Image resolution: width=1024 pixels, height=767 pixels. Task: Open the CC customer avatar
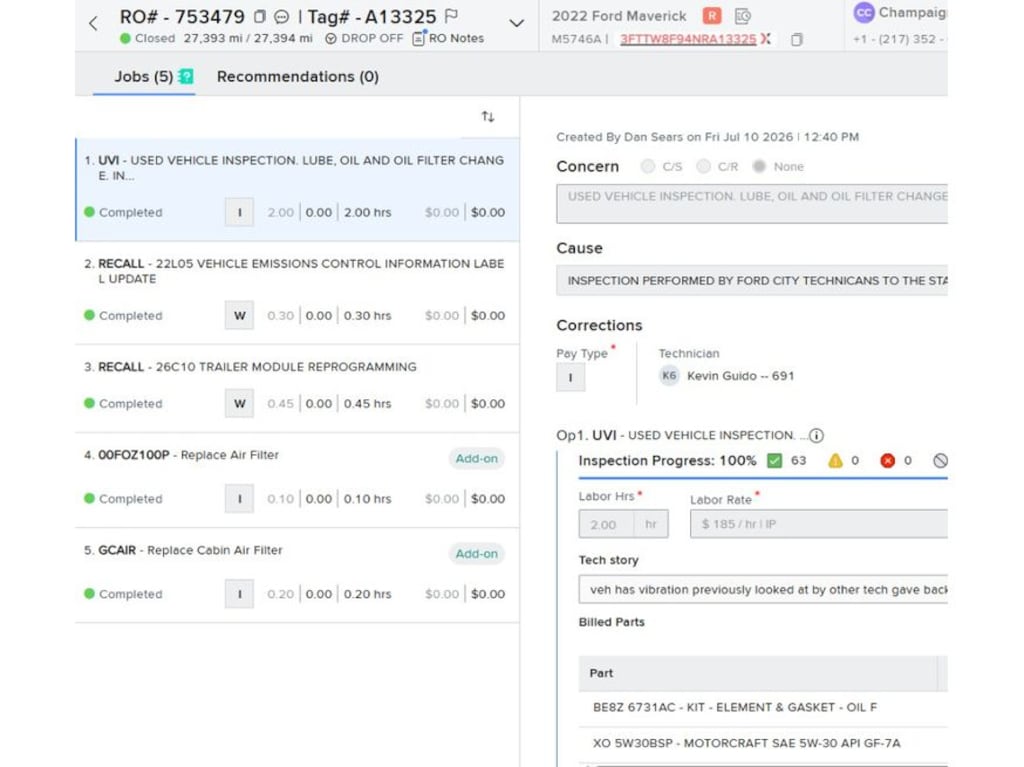pos(864,12)
